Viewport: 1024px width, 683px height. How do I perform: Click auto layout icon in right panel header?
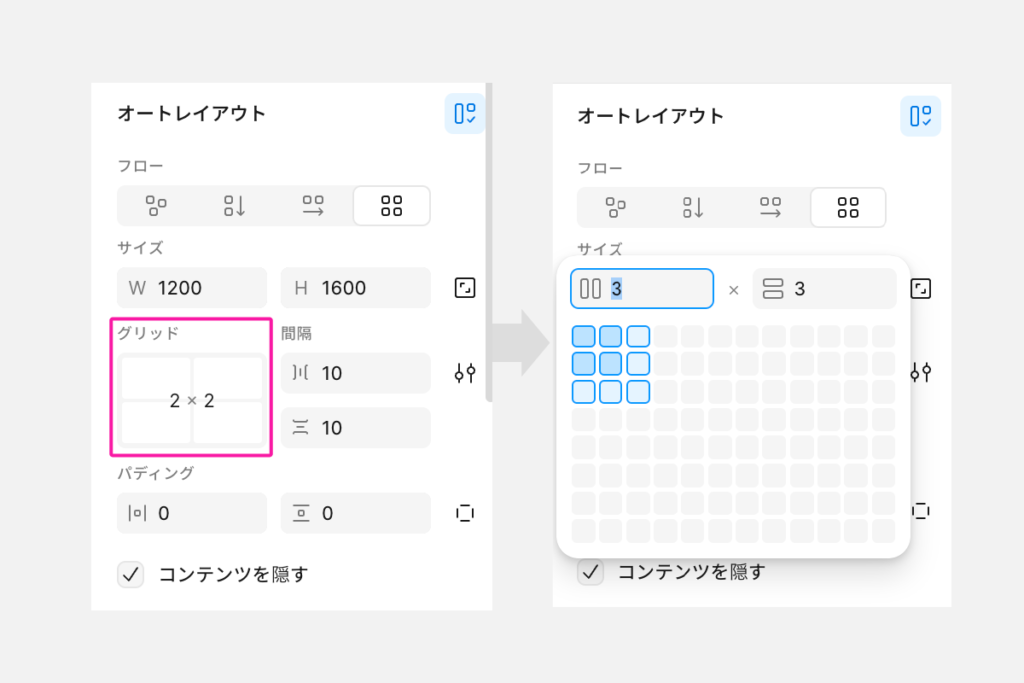pyautogui.click(x=920, y=116)
